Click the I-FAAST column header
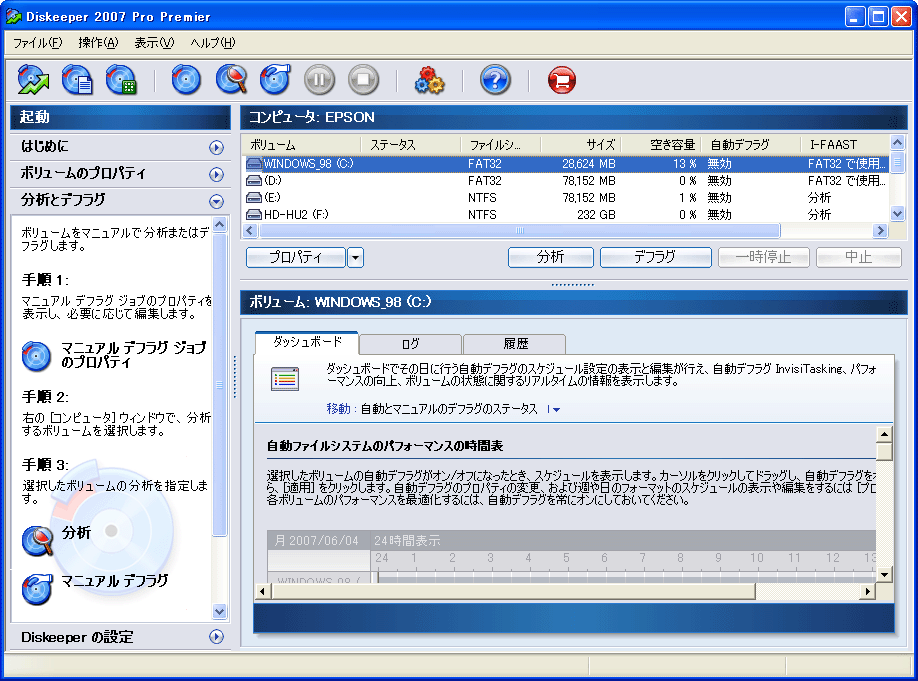The width and height of the screenshot is (918, 681). pos(845,145)
